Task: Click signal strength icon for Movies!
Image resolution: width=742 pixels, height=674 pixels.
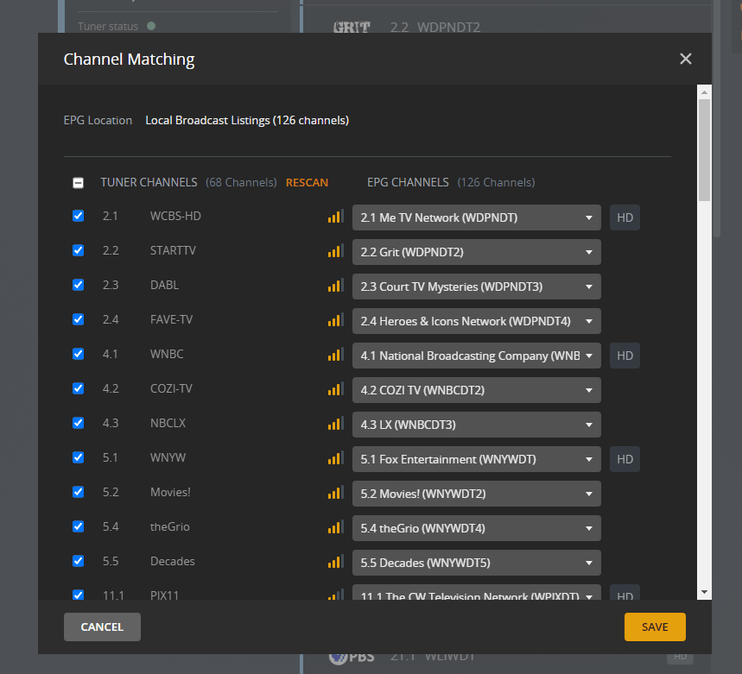Action: 336,493
